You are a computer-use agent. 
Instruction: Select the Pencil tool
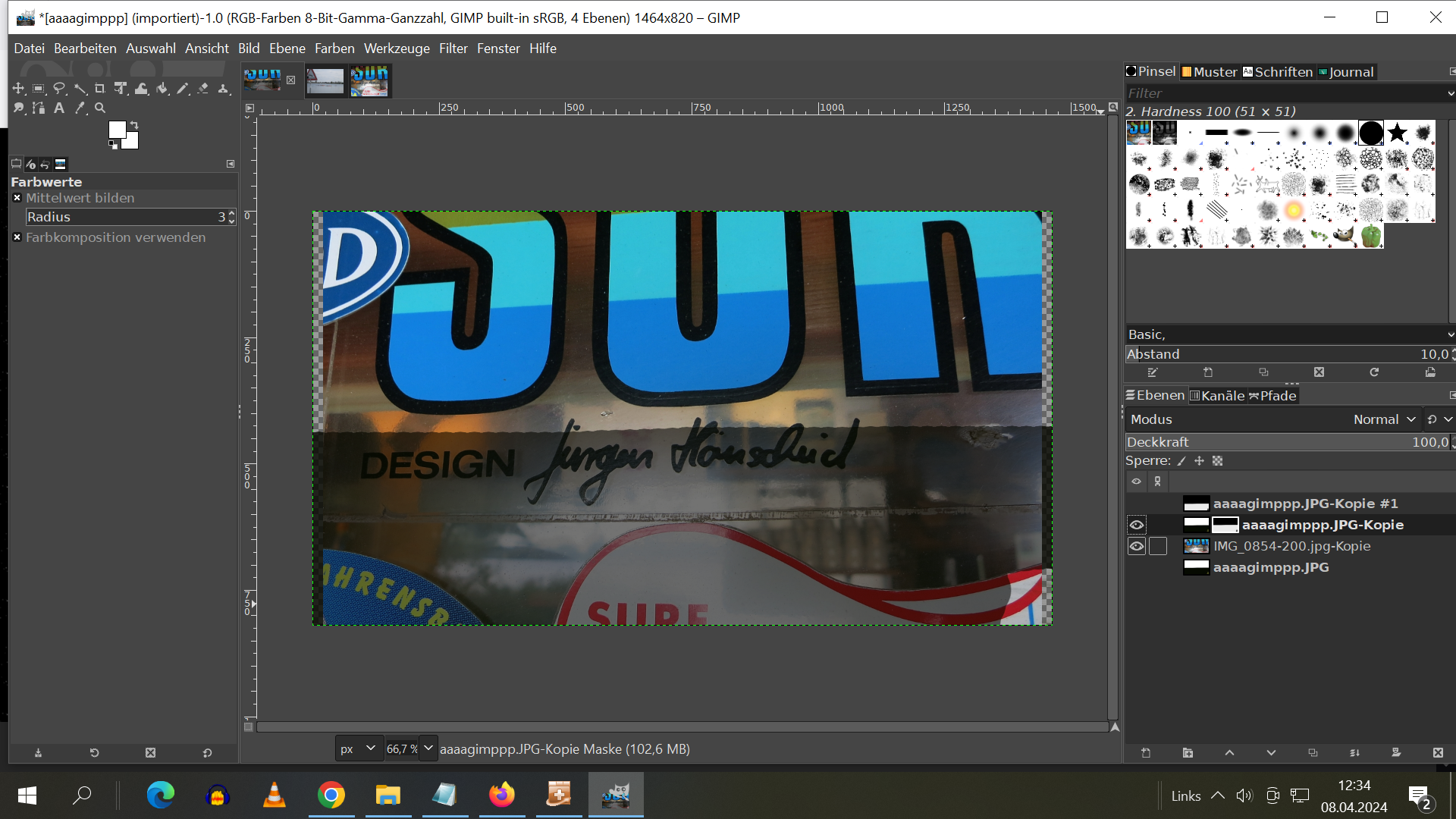(x=182, y=89)
